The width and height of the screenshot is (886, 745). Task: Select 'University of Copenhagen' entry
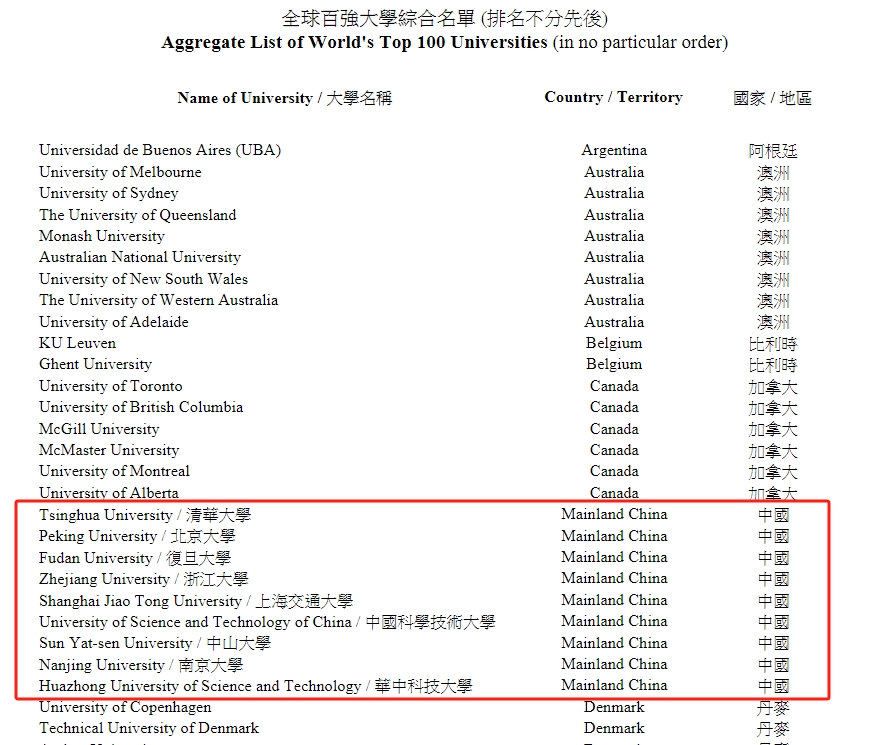tap(125, 708)
